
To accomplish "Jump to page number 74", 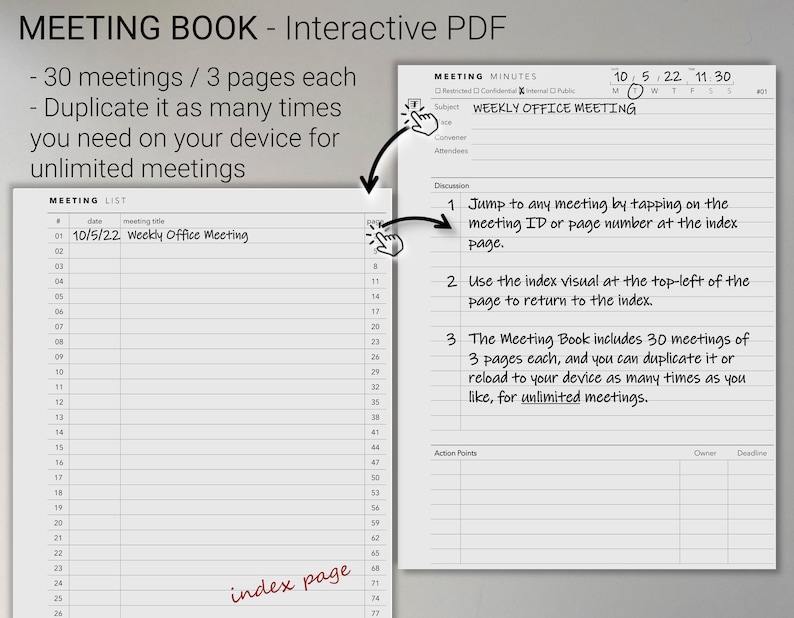I will pyautogui.click(x=375, y=598).
